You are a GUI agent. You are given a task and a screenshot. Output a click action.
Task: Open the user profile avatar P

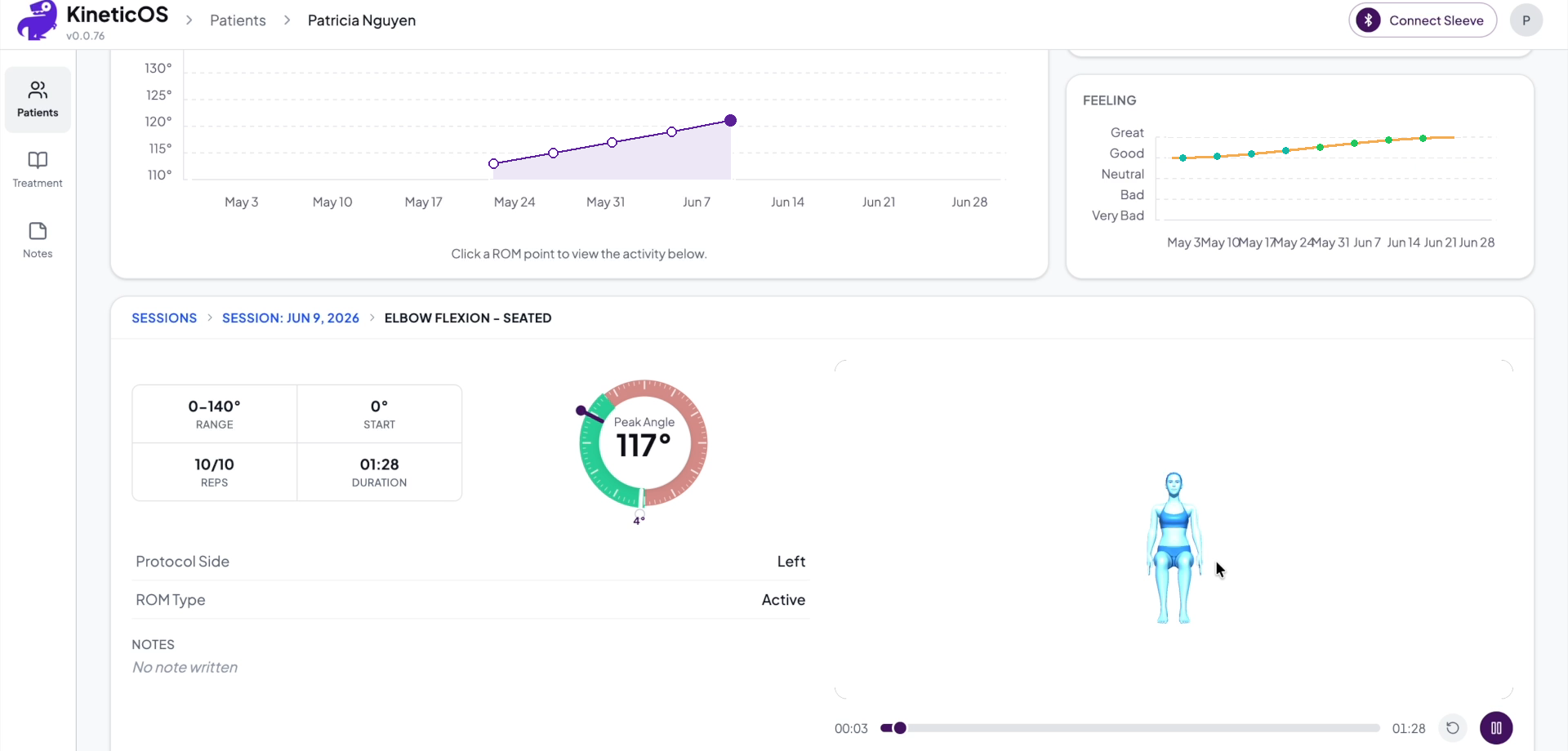(x=1526, y=20)
